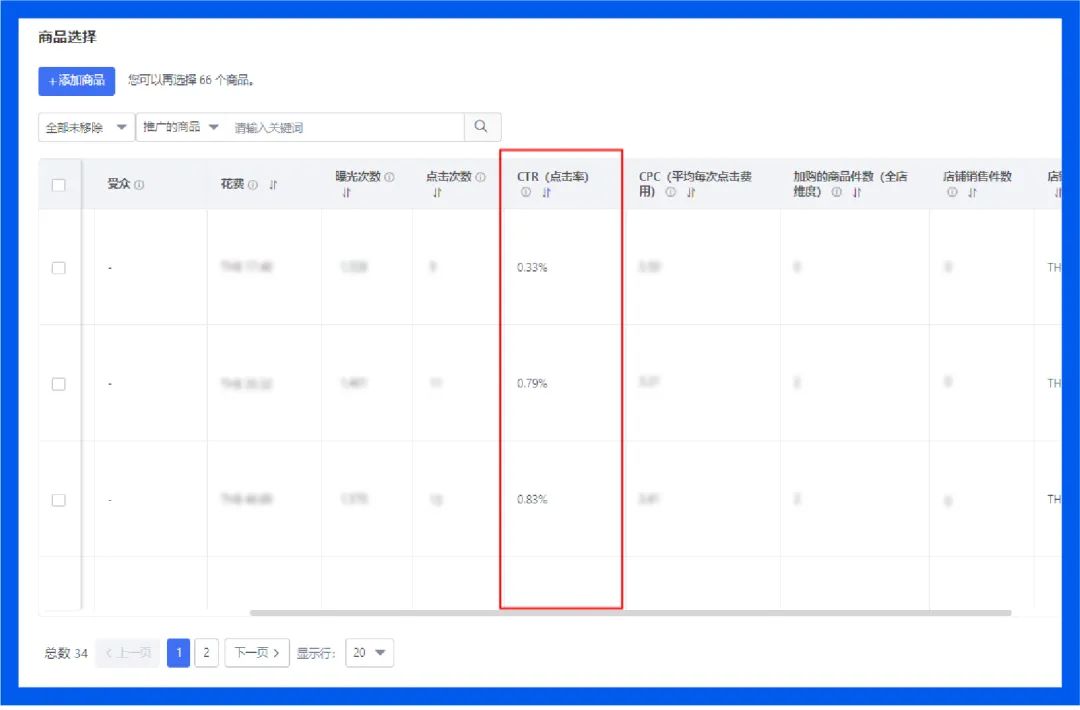Open the 全部未移除 filter dropdown
Image resolution: width=1080 pixels, height=710 pixels.
point(84,127)
